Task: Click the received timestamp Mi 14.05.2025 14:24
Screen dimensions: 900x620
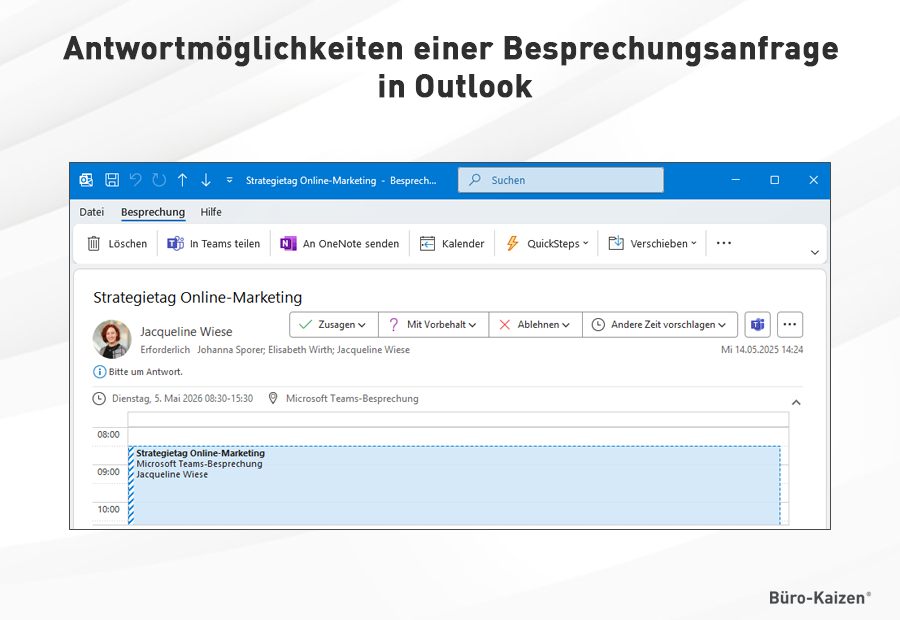Action: click(x=762, y=350)
